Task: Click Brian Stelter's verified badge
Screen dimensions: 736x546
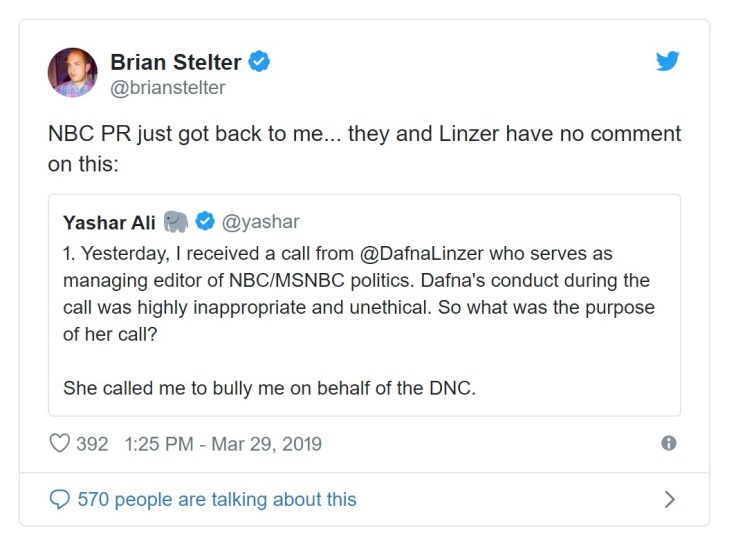Action: click(259, 62)
